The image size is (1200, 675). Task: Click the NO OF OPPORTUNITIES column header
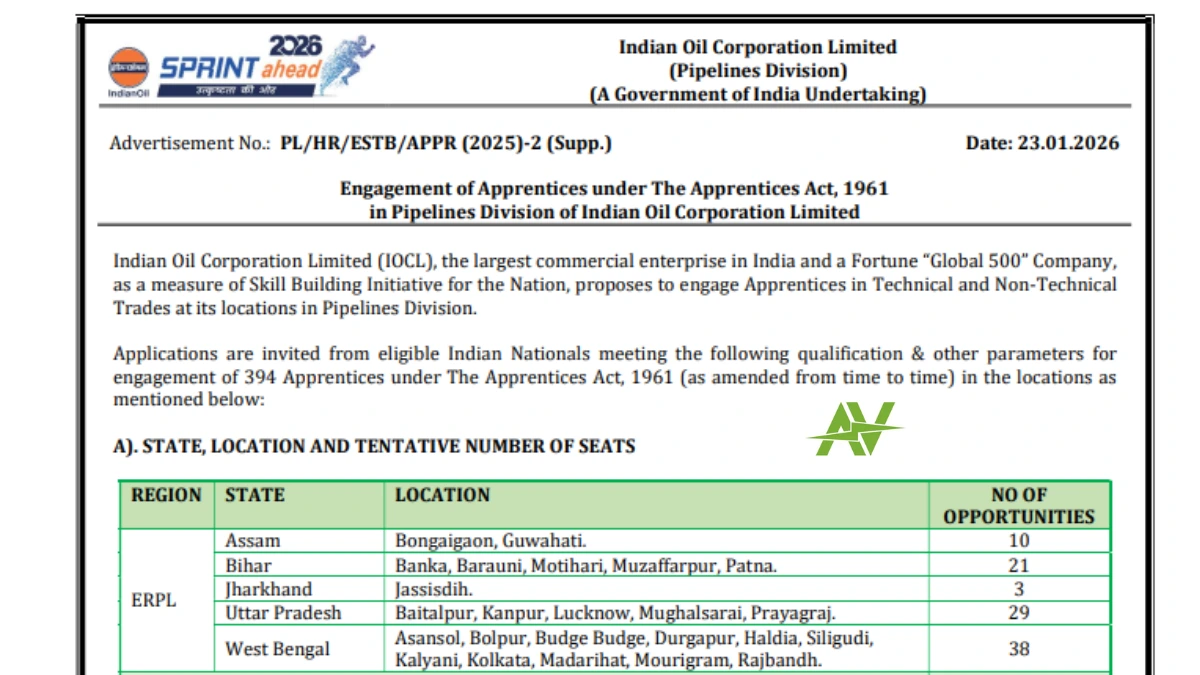(1018, 506)
